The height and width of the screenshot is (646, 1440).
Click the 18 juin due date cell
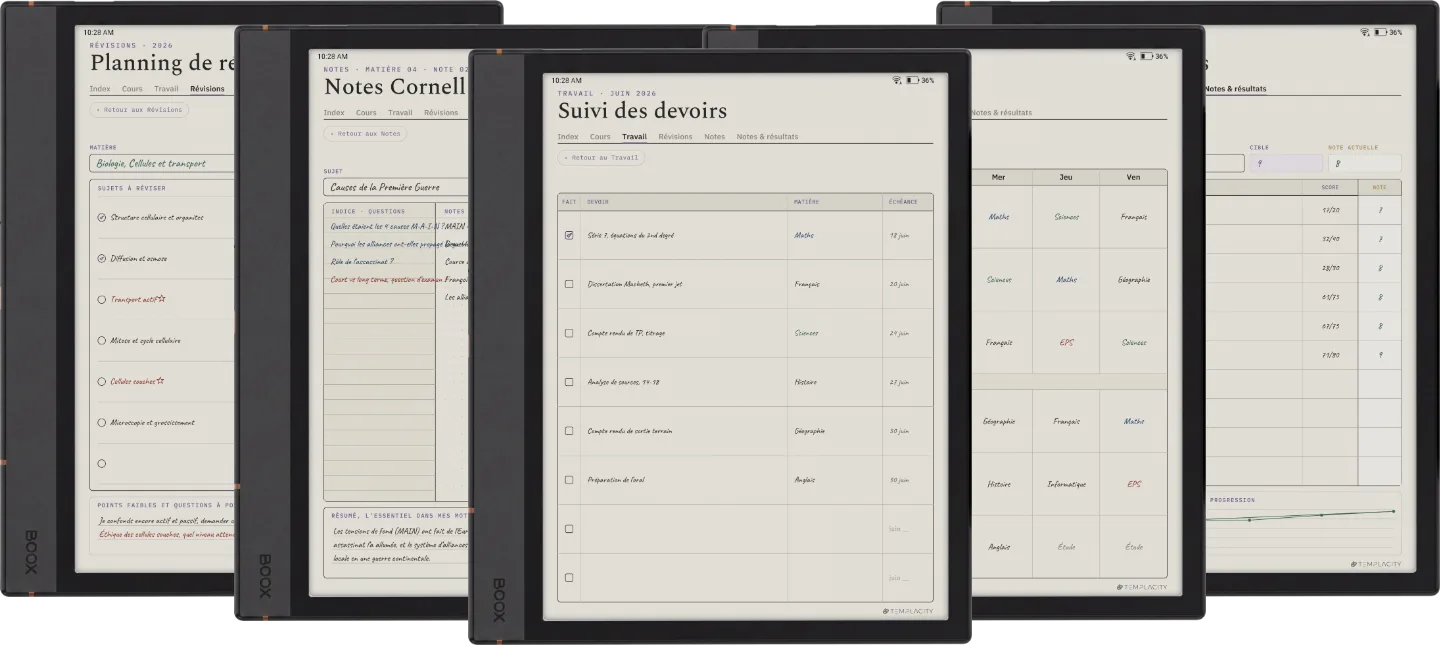(907, 236)
